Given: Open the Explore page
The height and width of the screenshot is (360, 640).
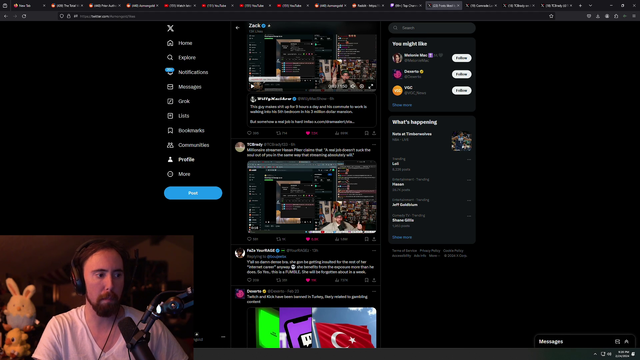Looking at the screenshot, I should click(181, 58).
